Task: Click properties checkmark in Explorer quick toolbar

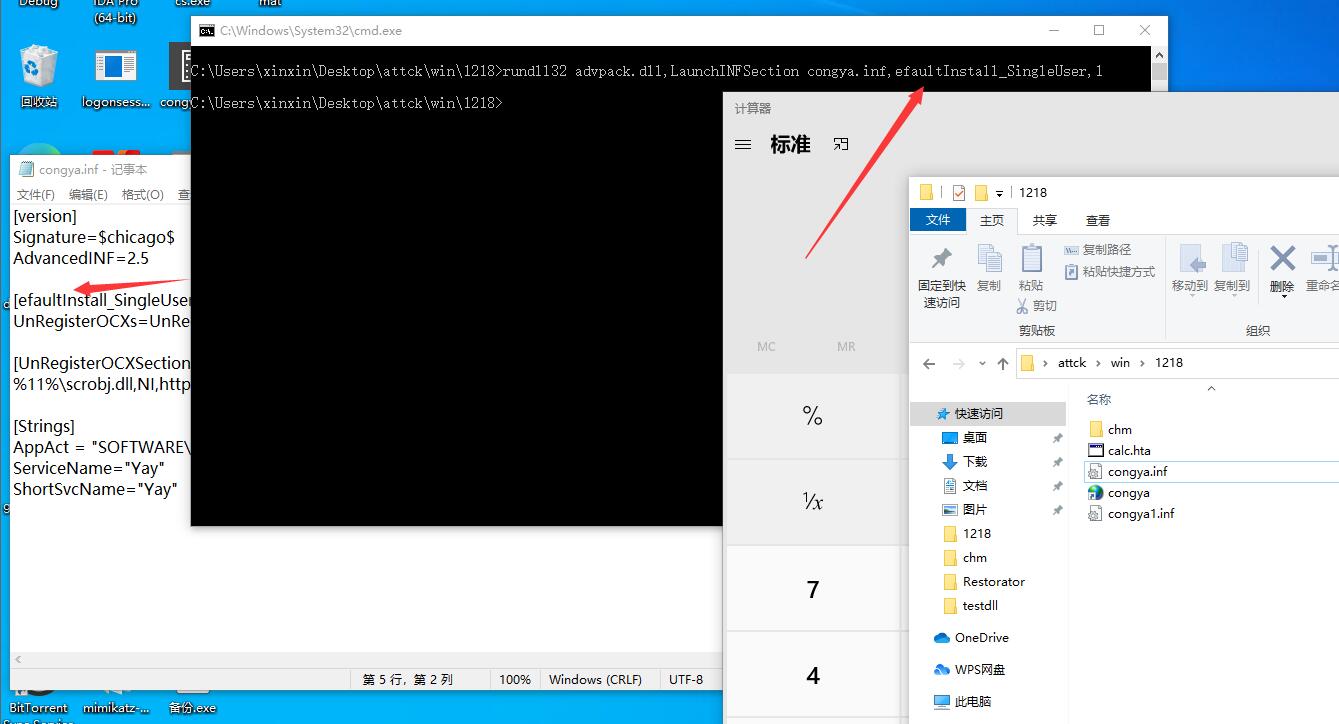Action: tap(958, 192)
